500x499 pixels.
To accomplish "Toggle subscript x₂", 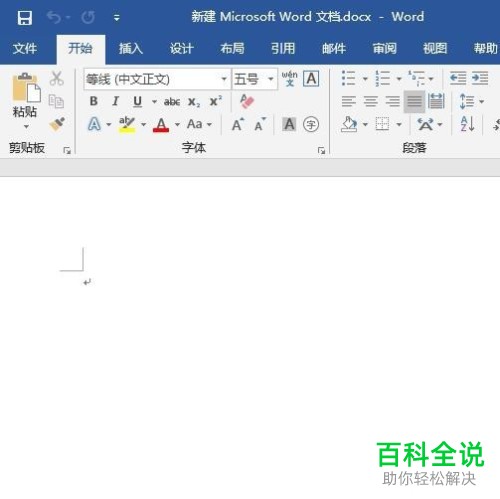I will pos(194,102).
